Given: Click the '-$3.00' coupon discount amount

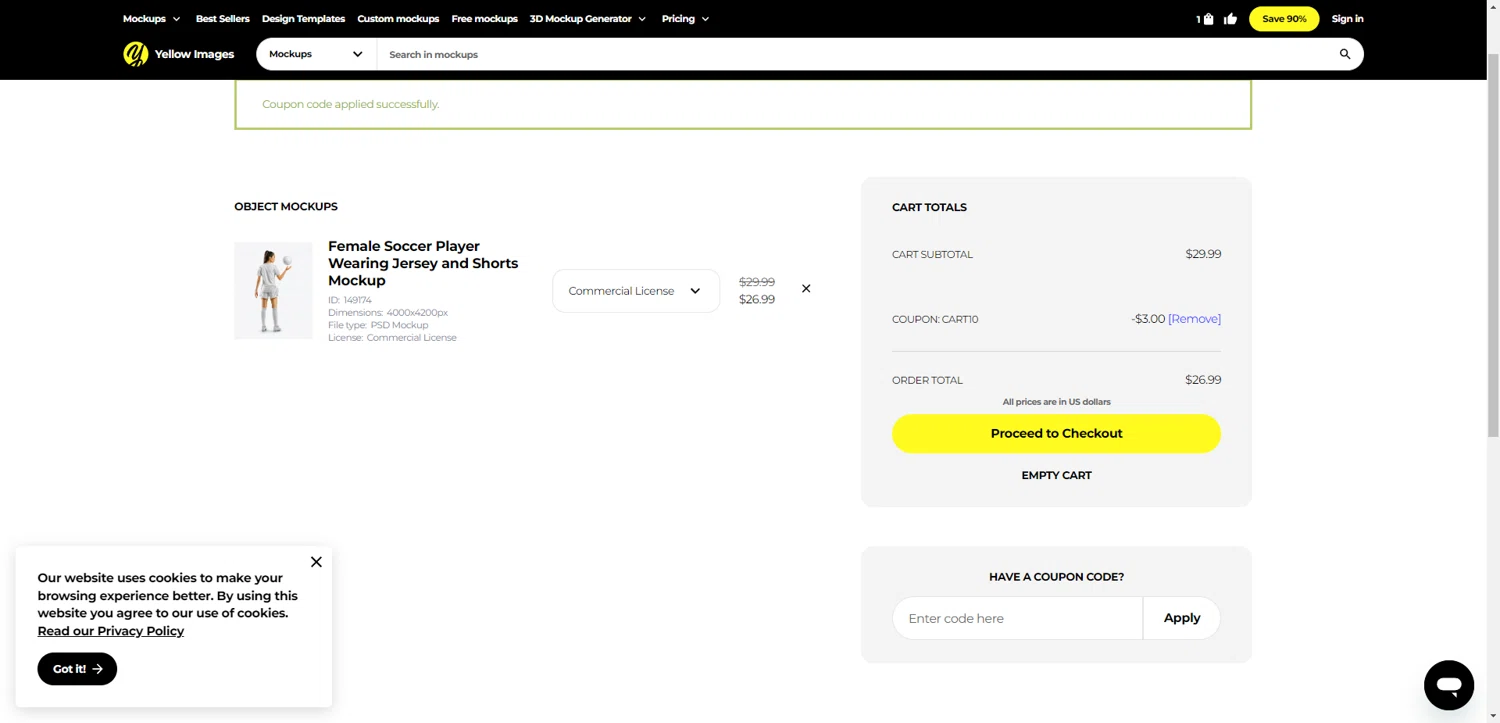Looking at the screenshot, I should (1148, 319).
